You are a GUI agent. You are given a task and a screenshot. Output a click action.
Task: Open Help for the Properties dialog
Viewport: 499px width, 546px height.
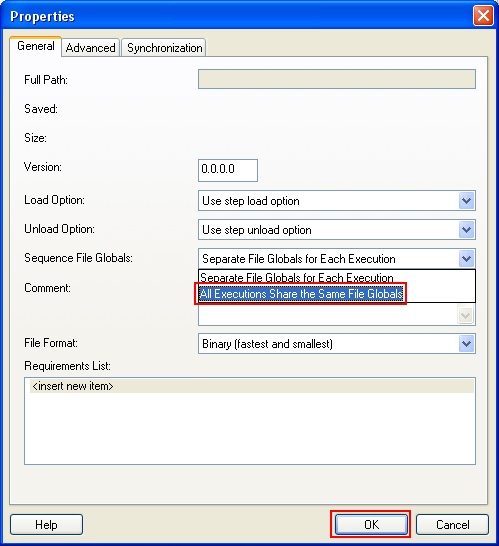(x=46, y=524)
